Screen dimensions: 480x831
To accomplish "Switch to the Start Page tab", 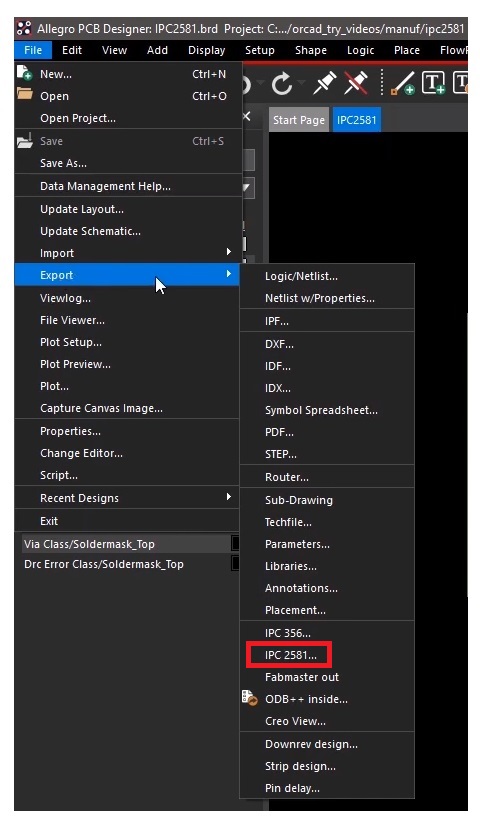I will [299, 120].
